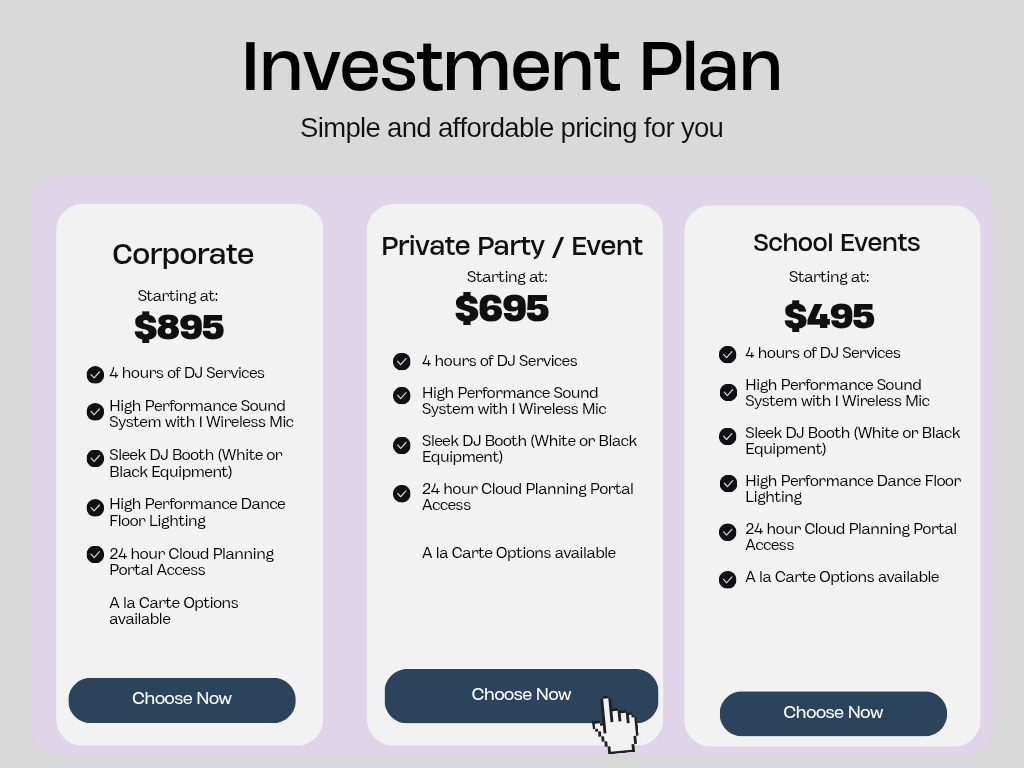Click Corporate's 24 hour Cloud Planning checkmark
Viewport: 1024px width, 768px height.
click(95, 554)
